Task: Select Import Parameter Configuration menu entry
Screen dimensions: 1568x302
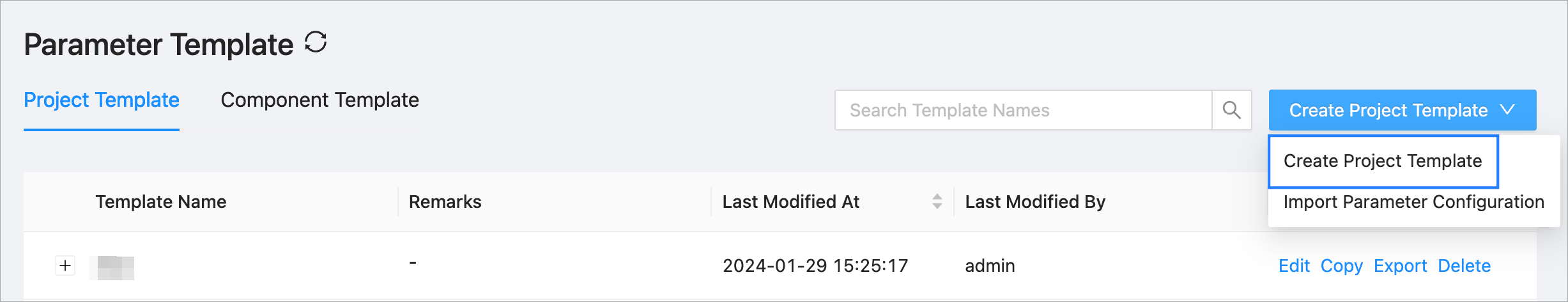Action: (x=1413, y=202)
